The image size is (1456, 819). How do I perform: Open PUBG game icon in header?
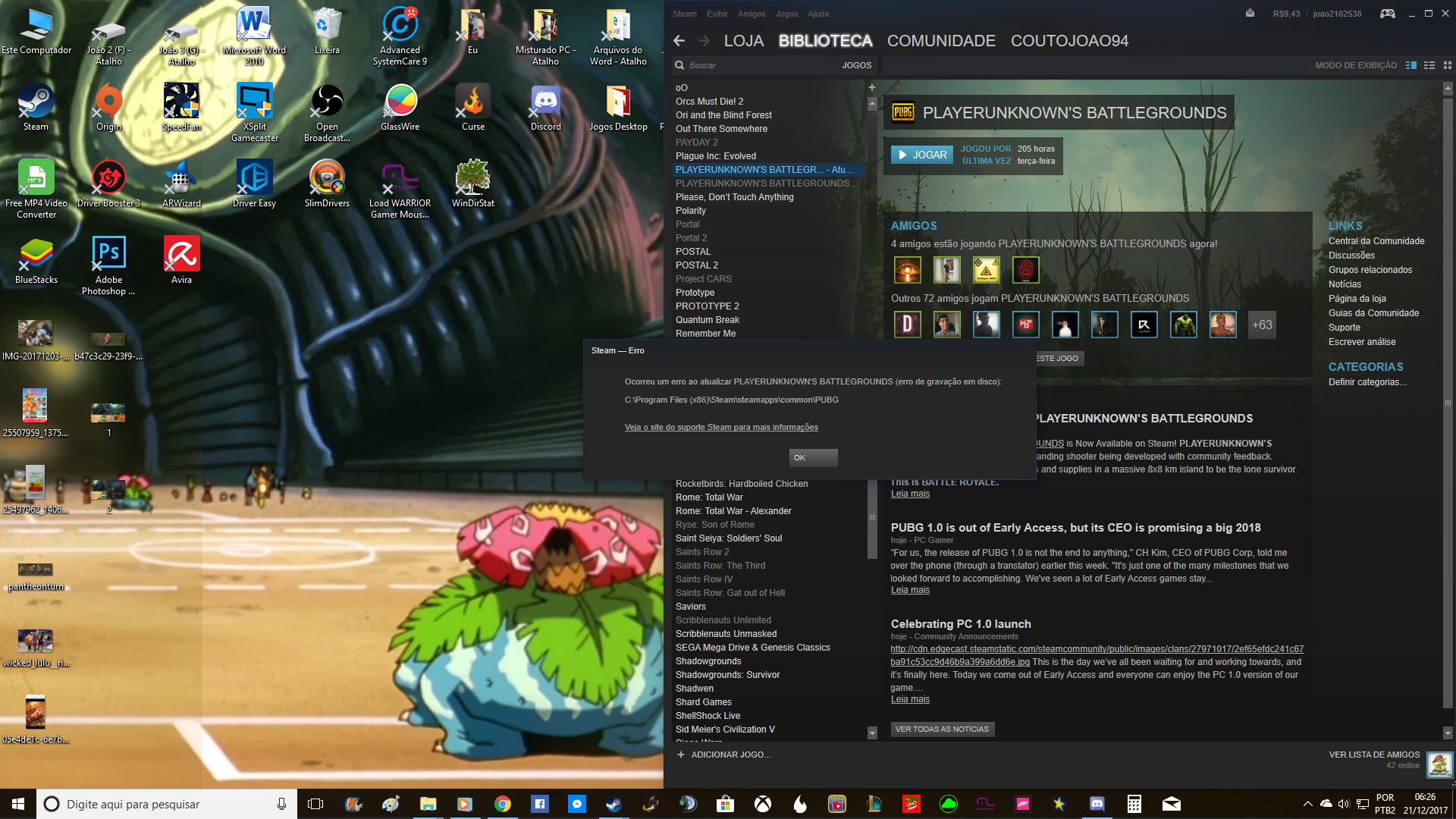902,113
